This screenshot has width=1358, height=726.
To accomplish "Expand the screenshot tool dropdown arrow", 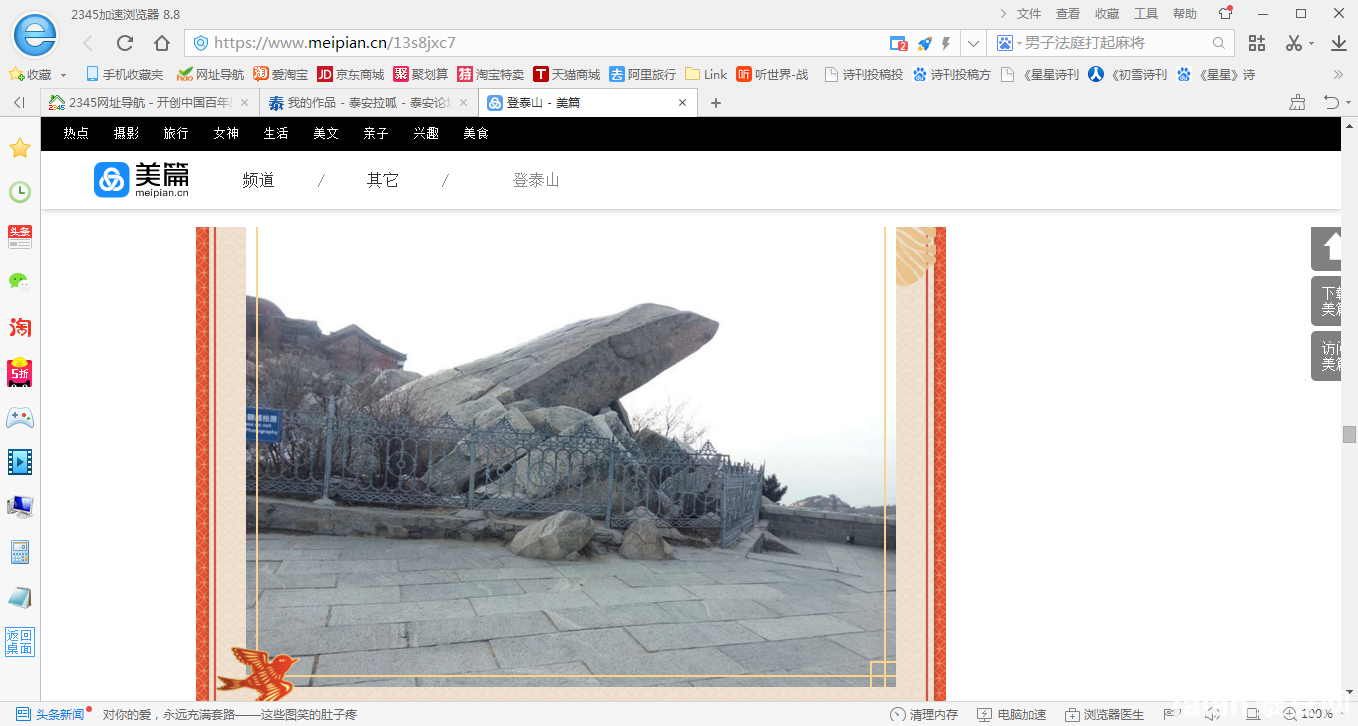I will coord(1311,44).
